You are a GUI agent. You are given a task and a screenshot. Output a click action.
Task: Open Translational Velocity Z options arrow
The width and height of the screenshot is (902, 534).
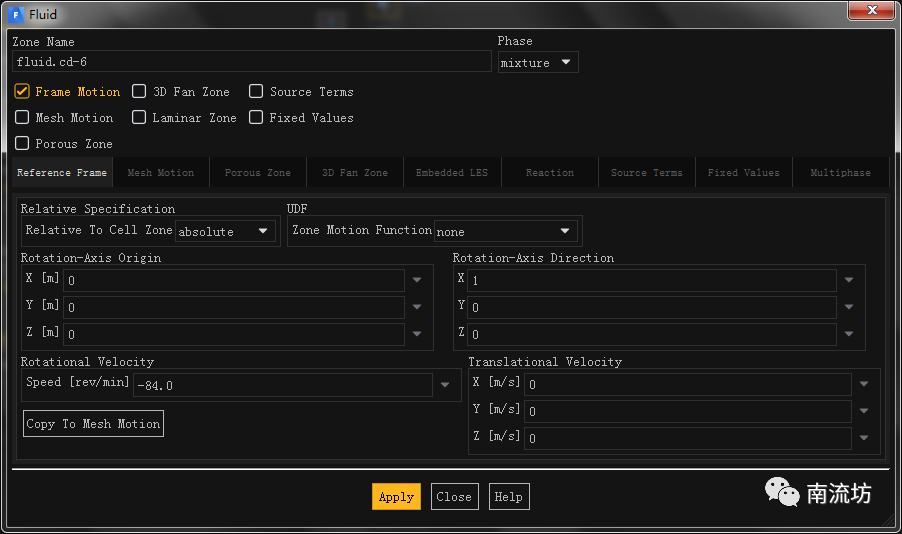click(864, 438)
